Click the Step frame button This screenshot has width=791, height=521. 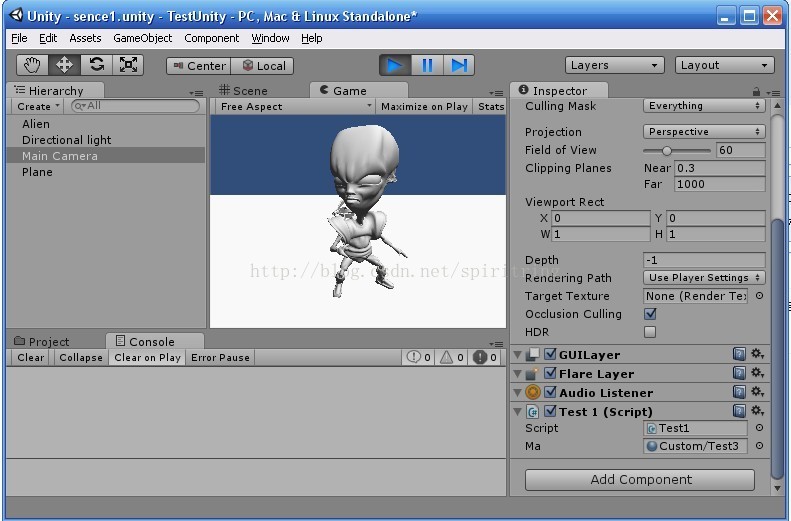click(x=459, y=66)
